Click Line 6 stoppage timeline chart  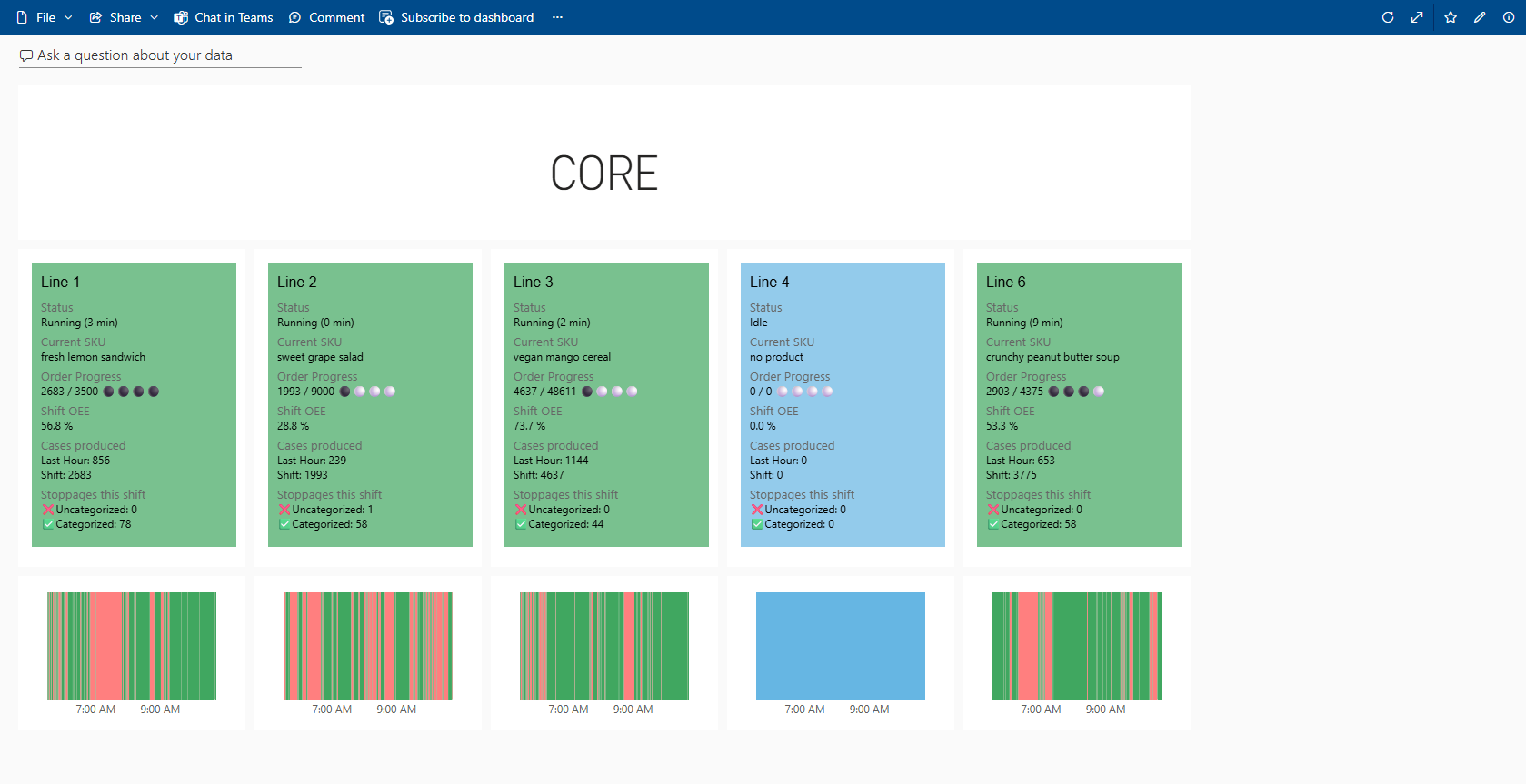pos(1076,645)
